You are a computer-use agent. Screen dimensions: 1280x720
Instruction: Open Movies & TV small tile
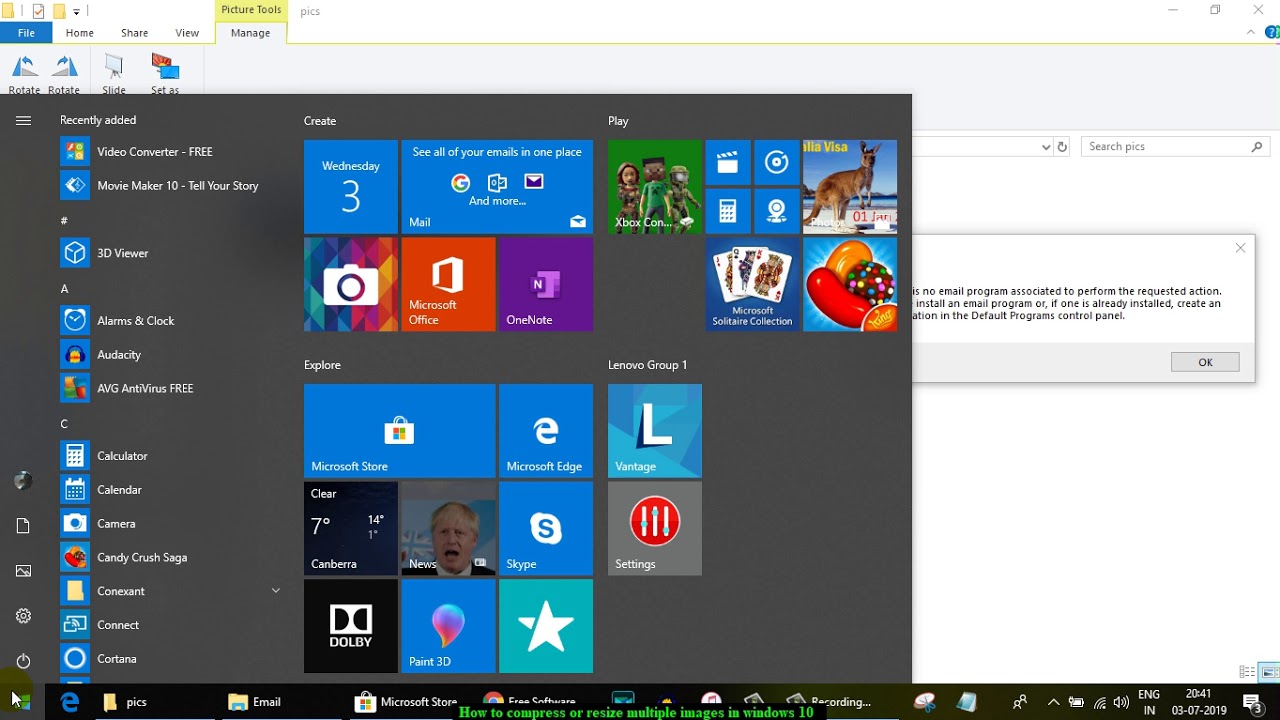point(728,162)
